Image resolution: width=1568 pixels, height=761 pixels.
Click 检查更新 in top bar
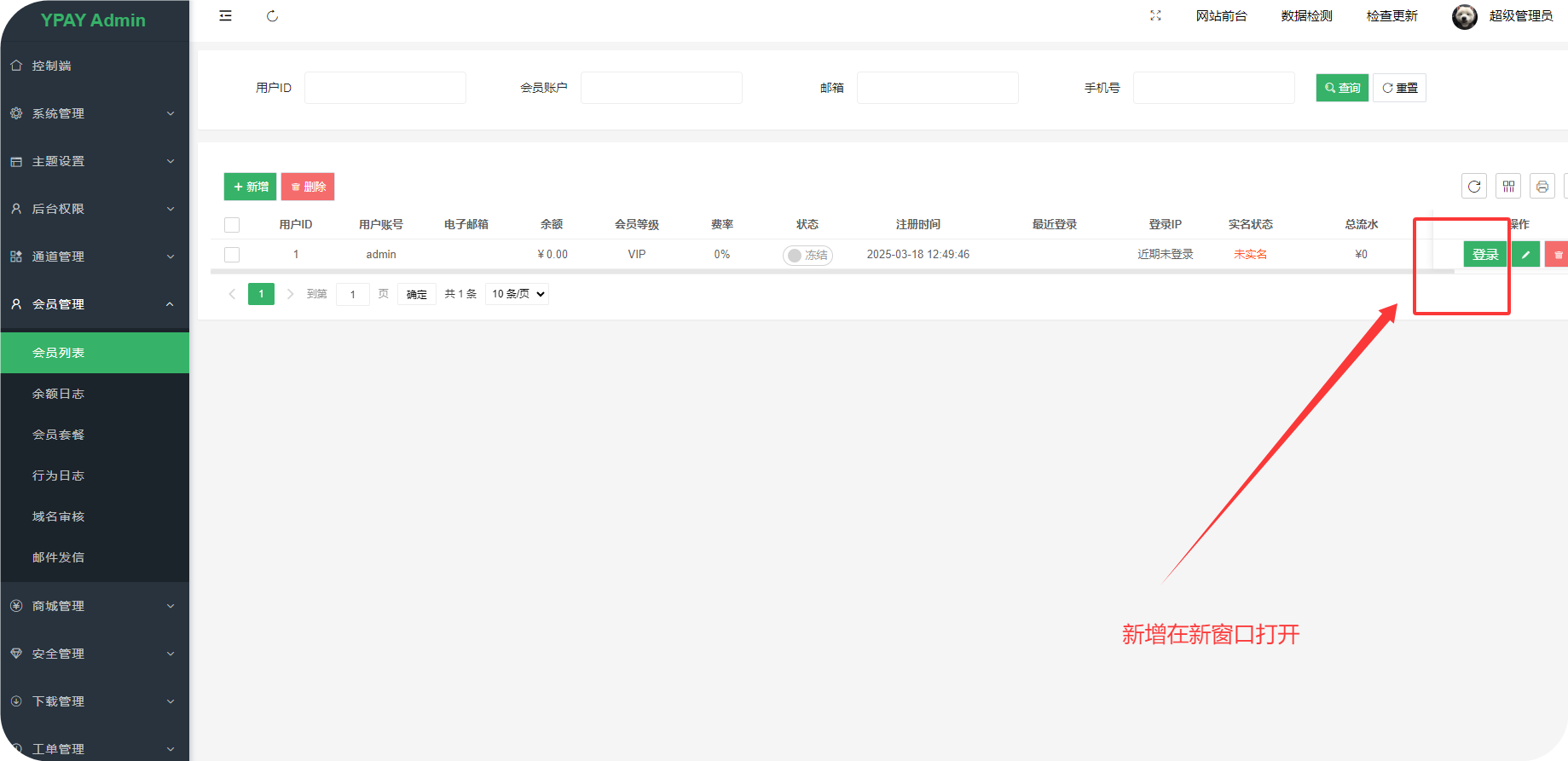(1392, 16)
